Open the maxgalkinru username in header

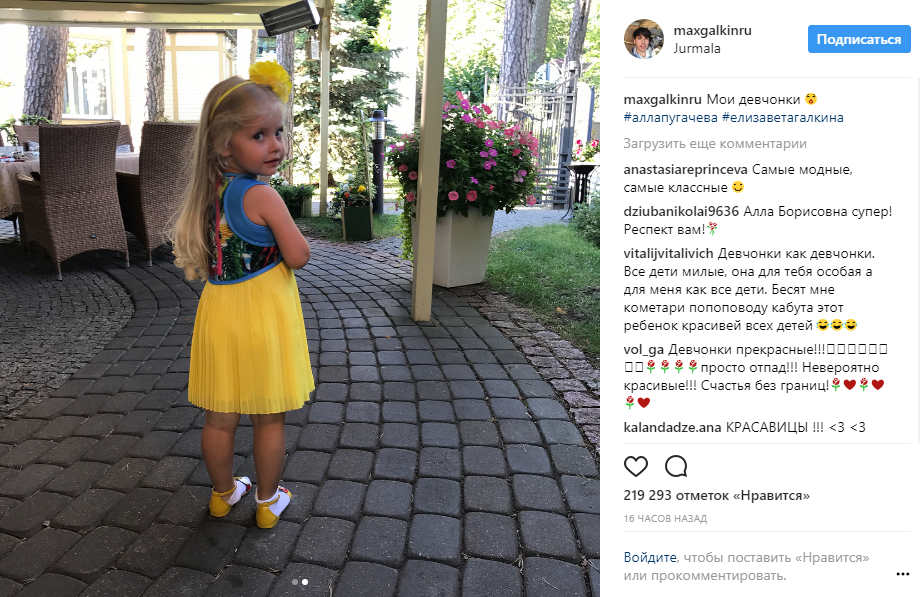tap(712, 31)
